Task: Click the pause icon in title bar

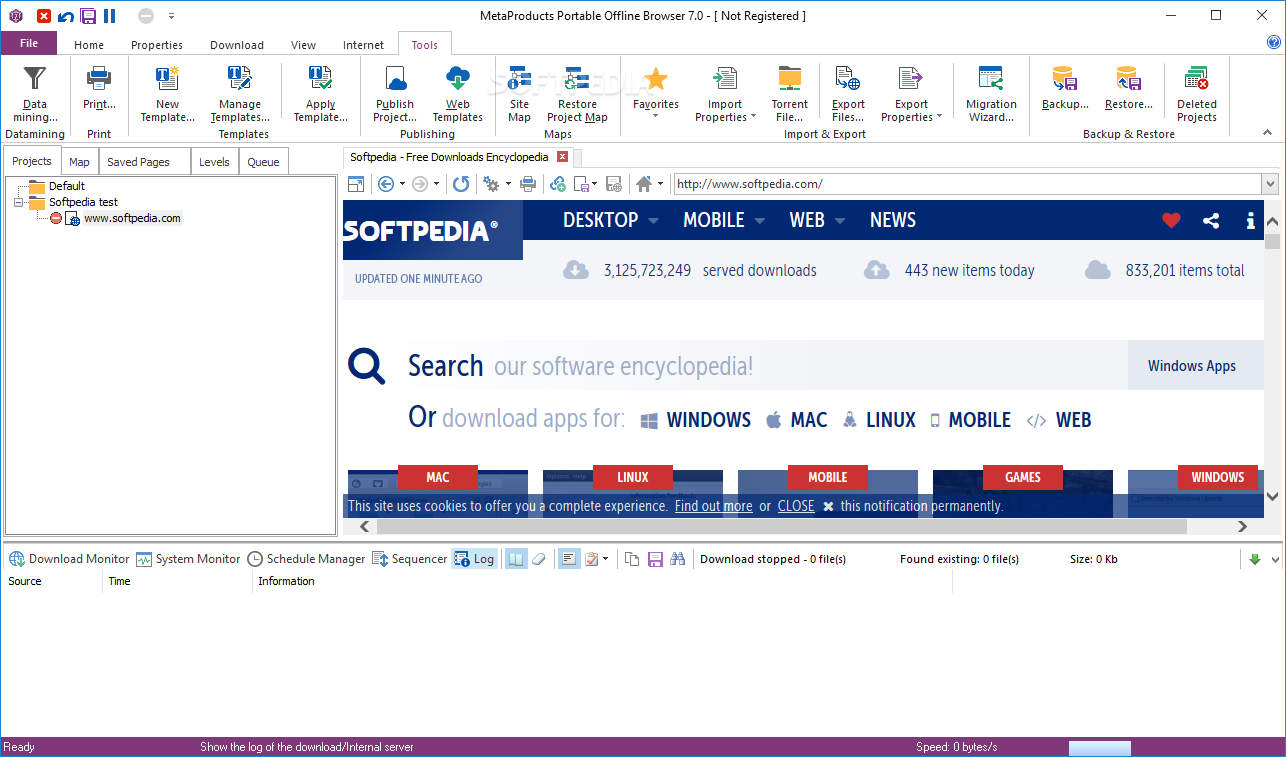Action: click(110, 16)
